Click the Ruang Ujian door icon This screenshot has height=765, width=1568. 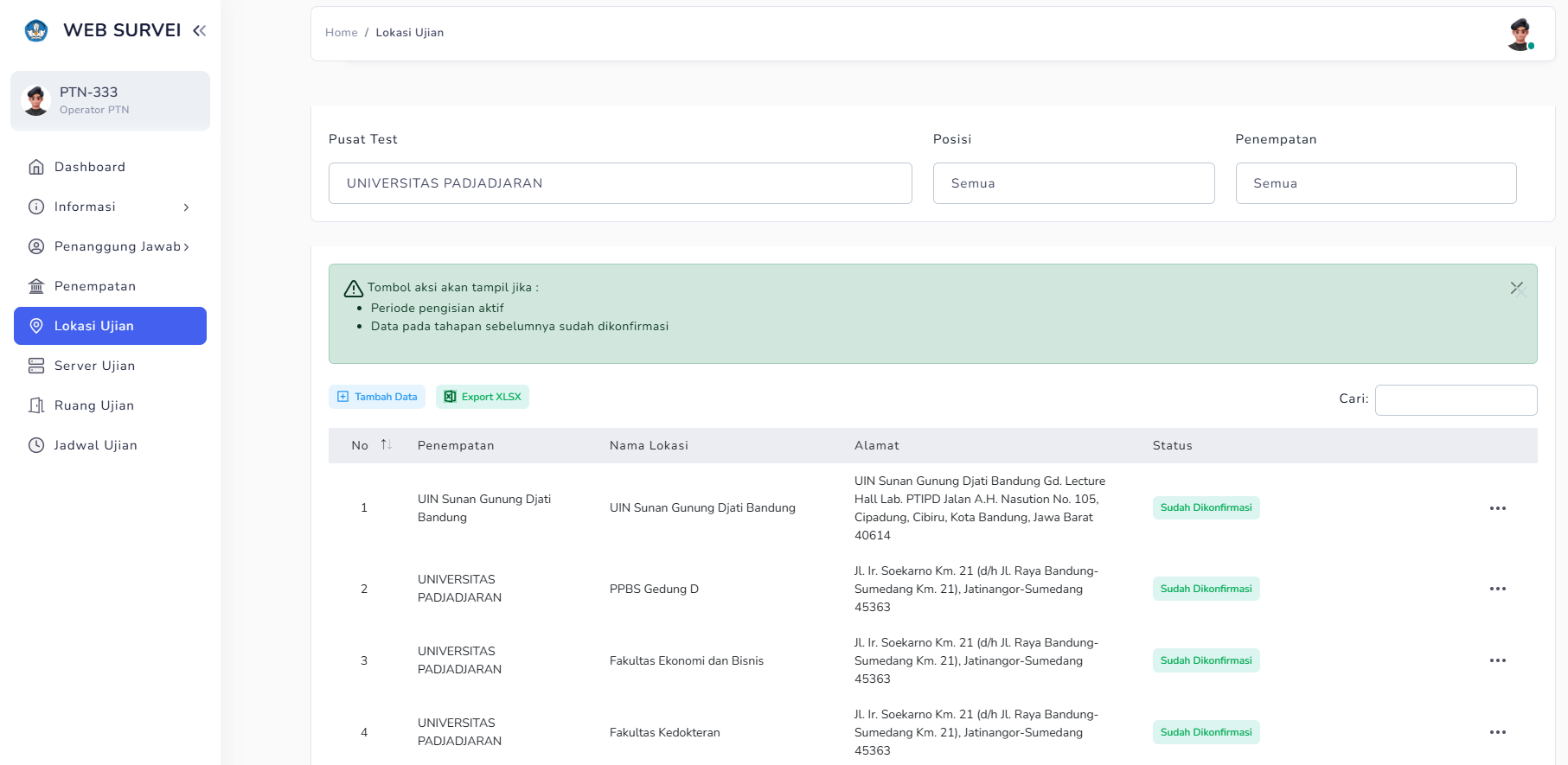[x=36, y=405]
